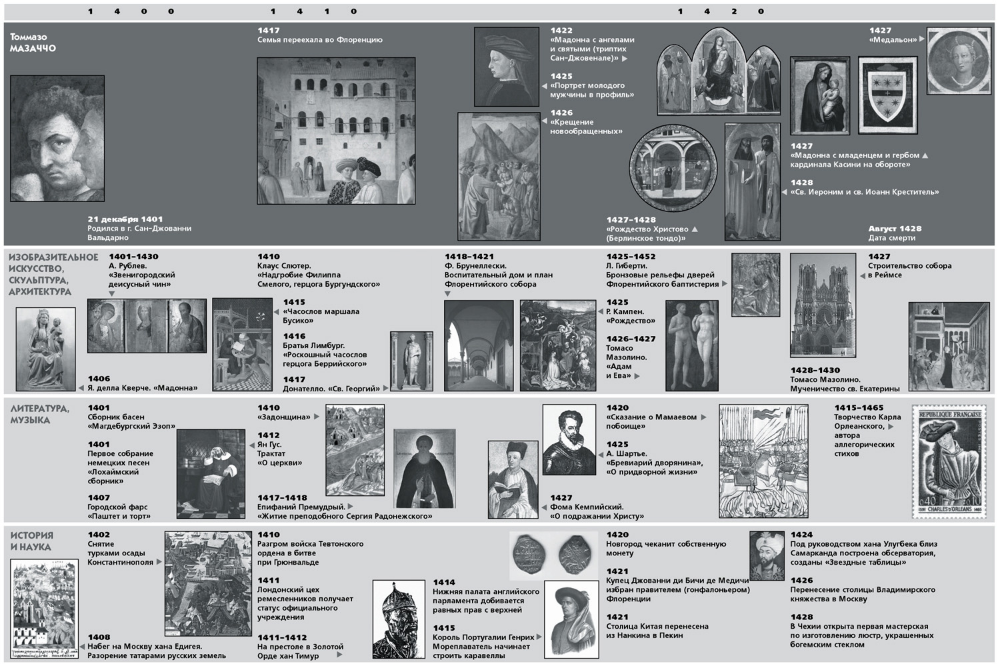Click the Adam and Eve painting
The width and height of the screenshot is (1000, 664).
coord(692,345)
